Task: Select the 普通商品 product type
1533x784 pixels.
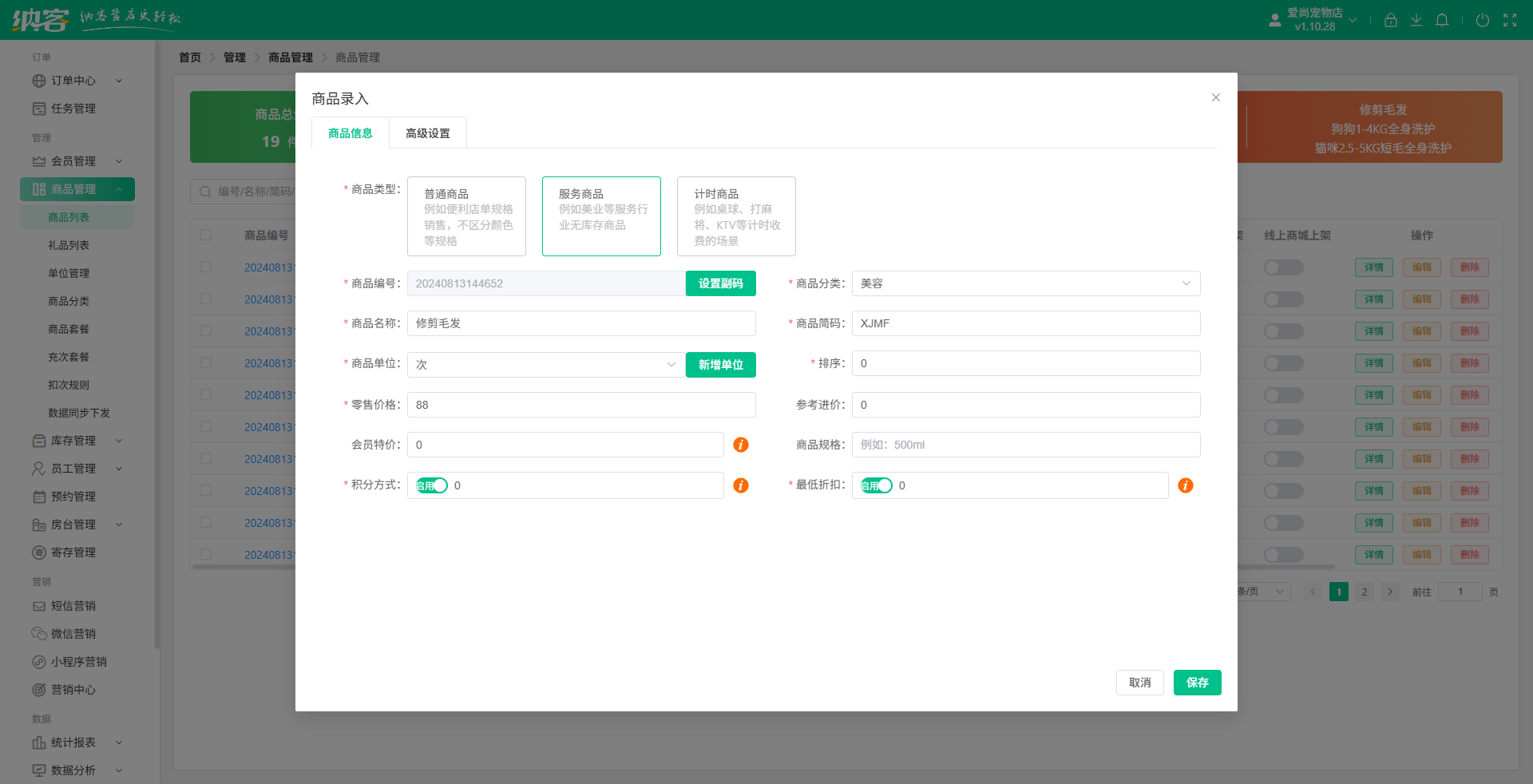Action: [x=466, y=216]
